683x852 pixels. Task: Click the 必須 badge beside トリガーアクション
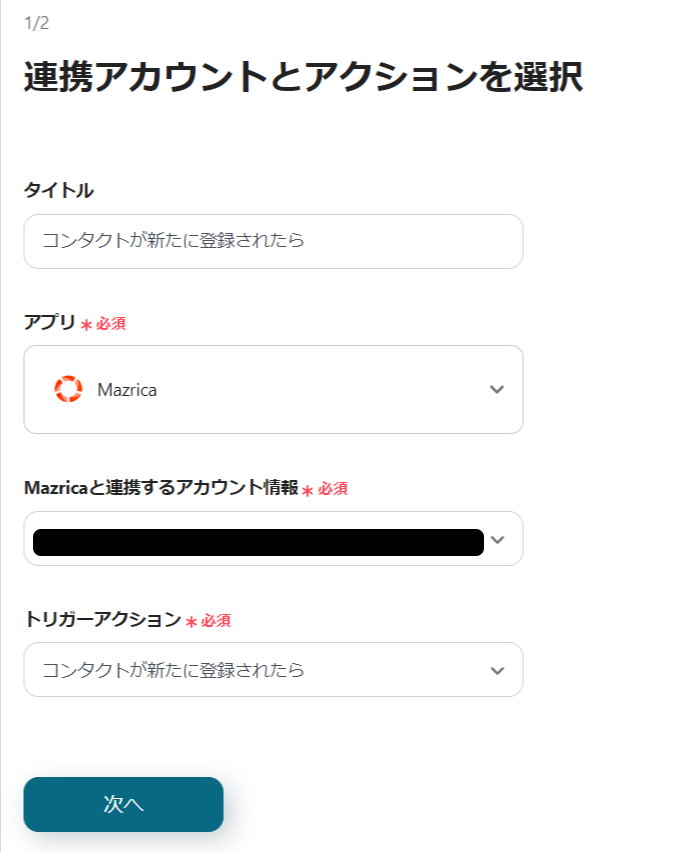pyautogui.click(x=216, y=620)
